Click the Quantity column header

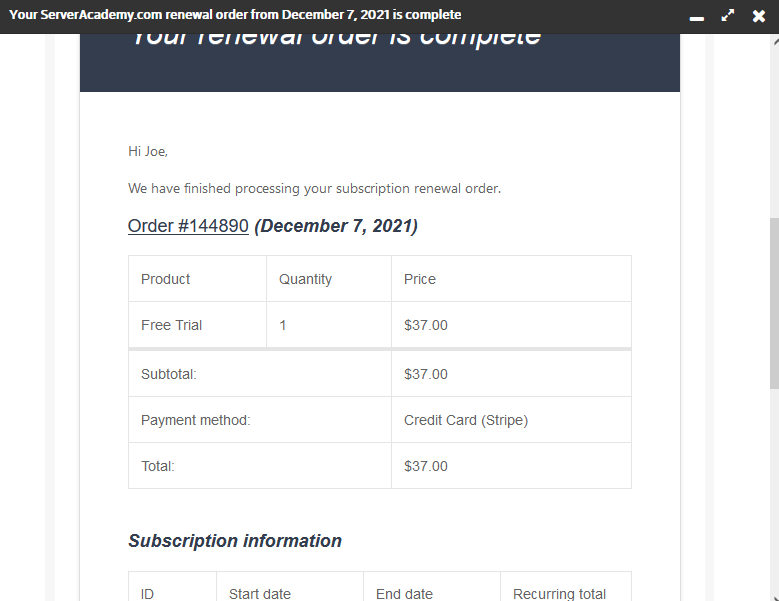305,279
